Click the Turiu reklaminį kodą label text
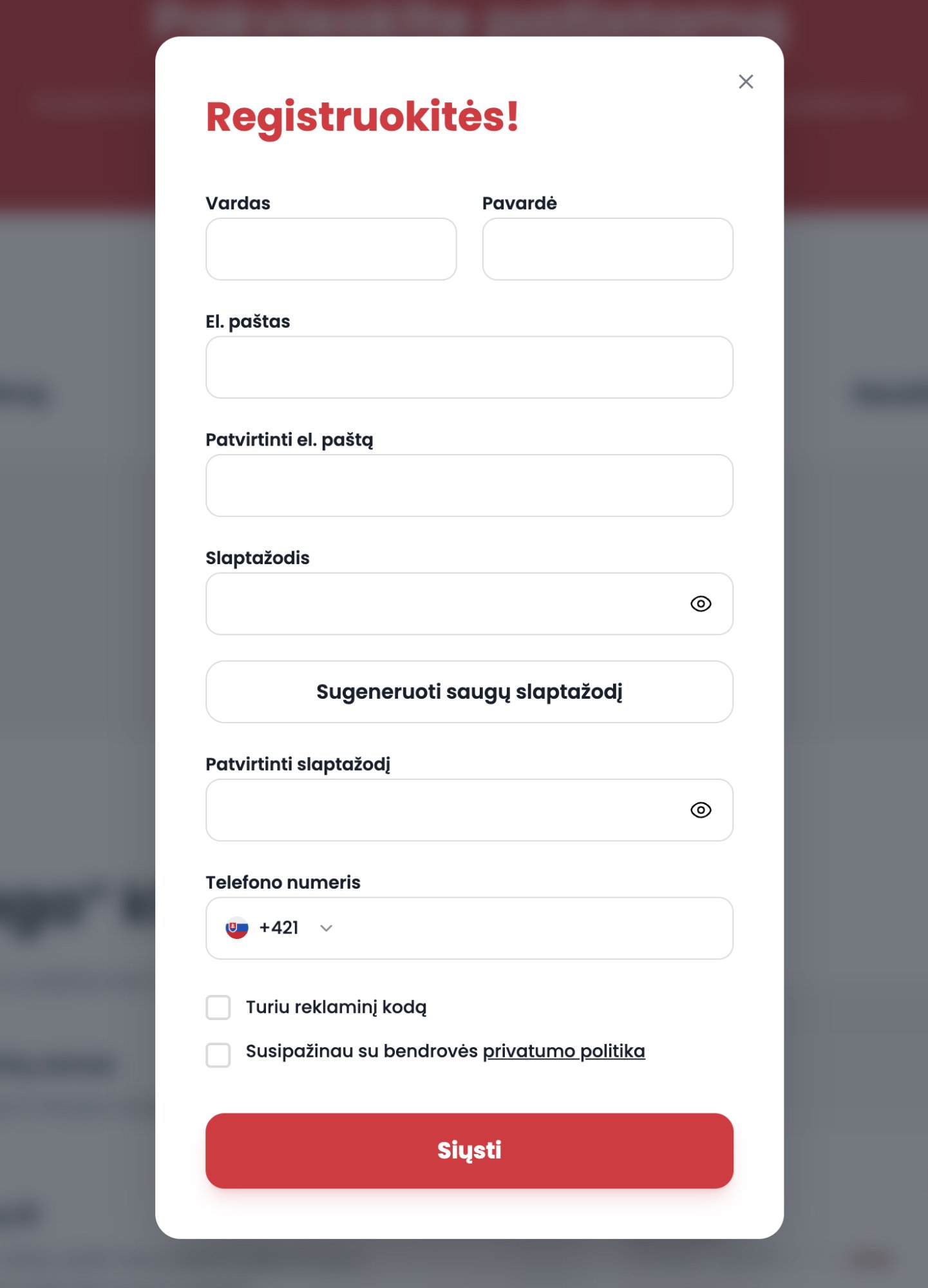Viewport: 928px width, 1288px height. click(336, 1007)
